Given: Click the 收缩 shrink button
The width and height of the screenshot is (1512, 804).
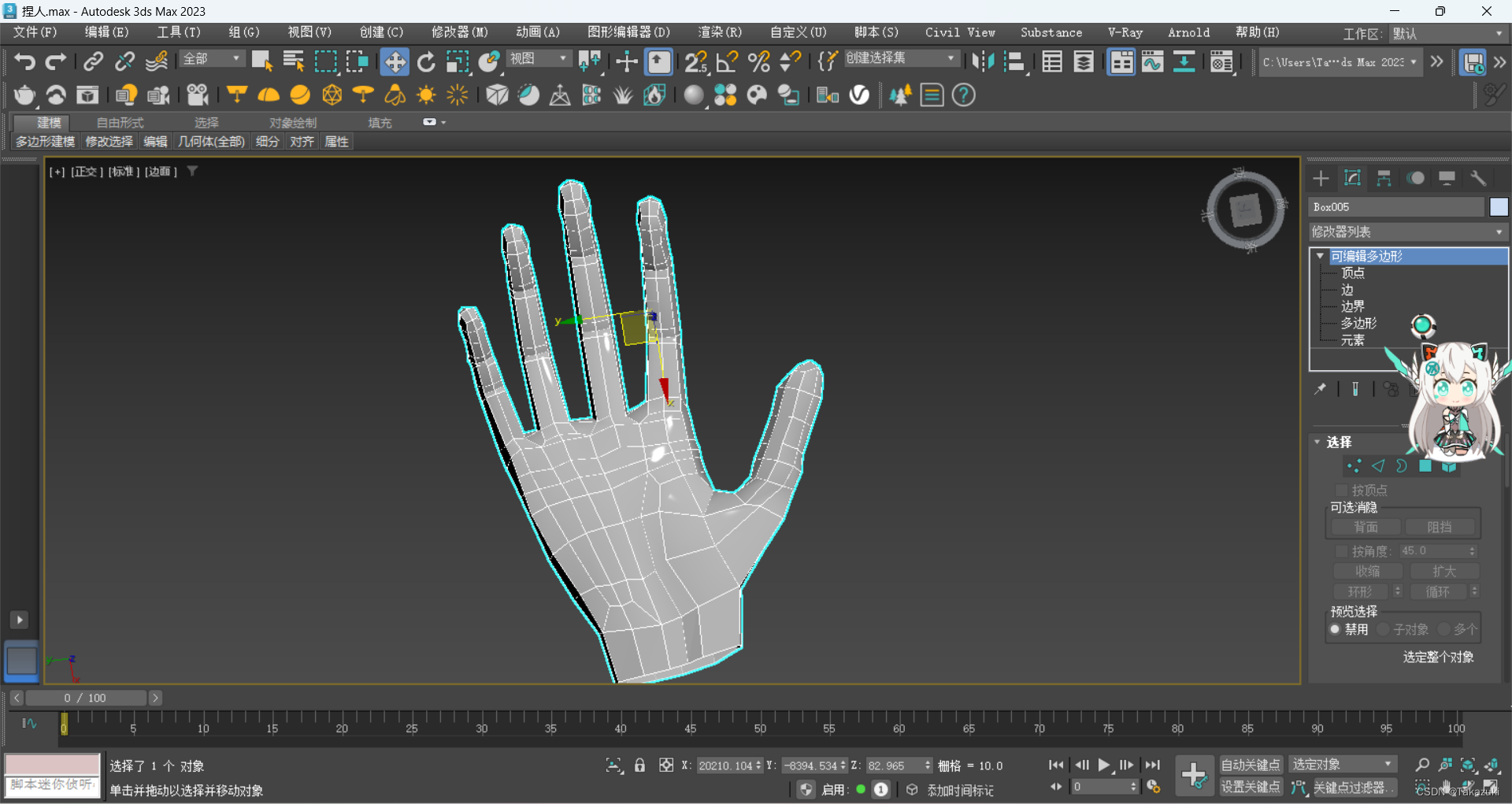Looking at the screenshot, I should pyautogui.click(x=1367, y=571).
